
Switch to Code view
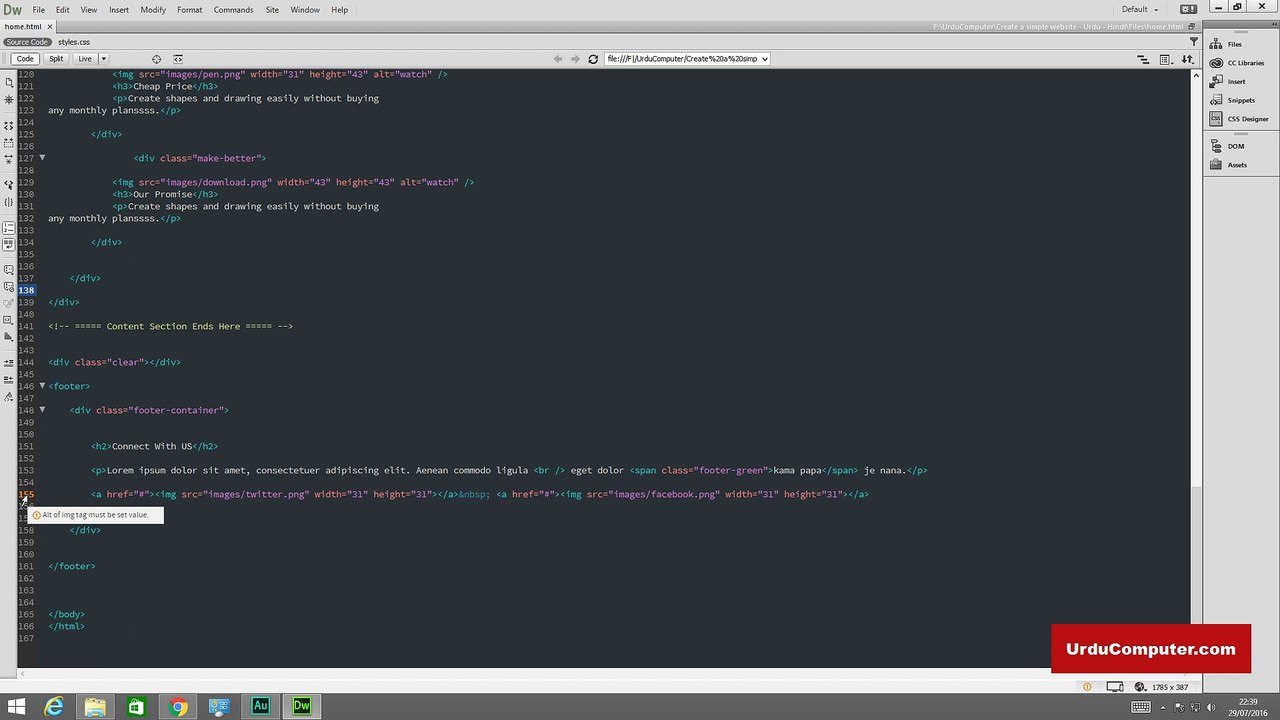(25, 59)
